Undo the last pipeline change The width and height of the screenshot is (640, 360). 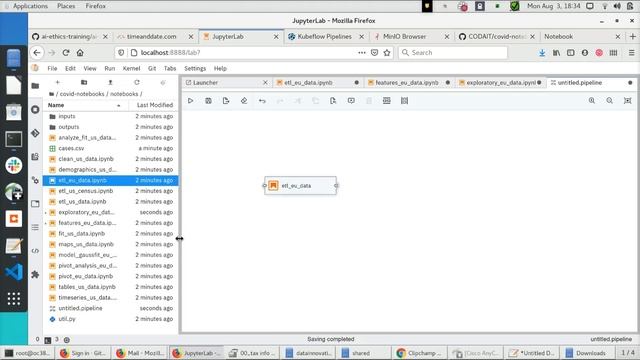coord(262,101)
